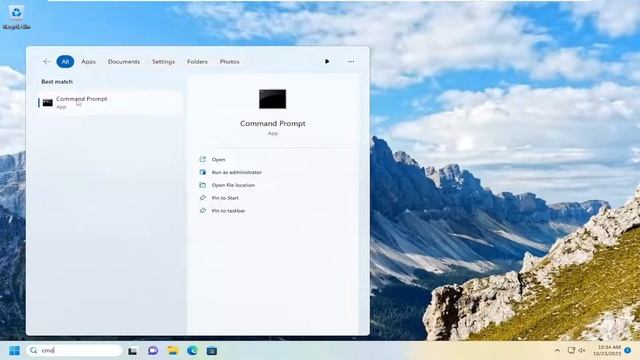Go back with the search panel arrow
This screenshot has width=640, height=360.
(x=47, y=62)
